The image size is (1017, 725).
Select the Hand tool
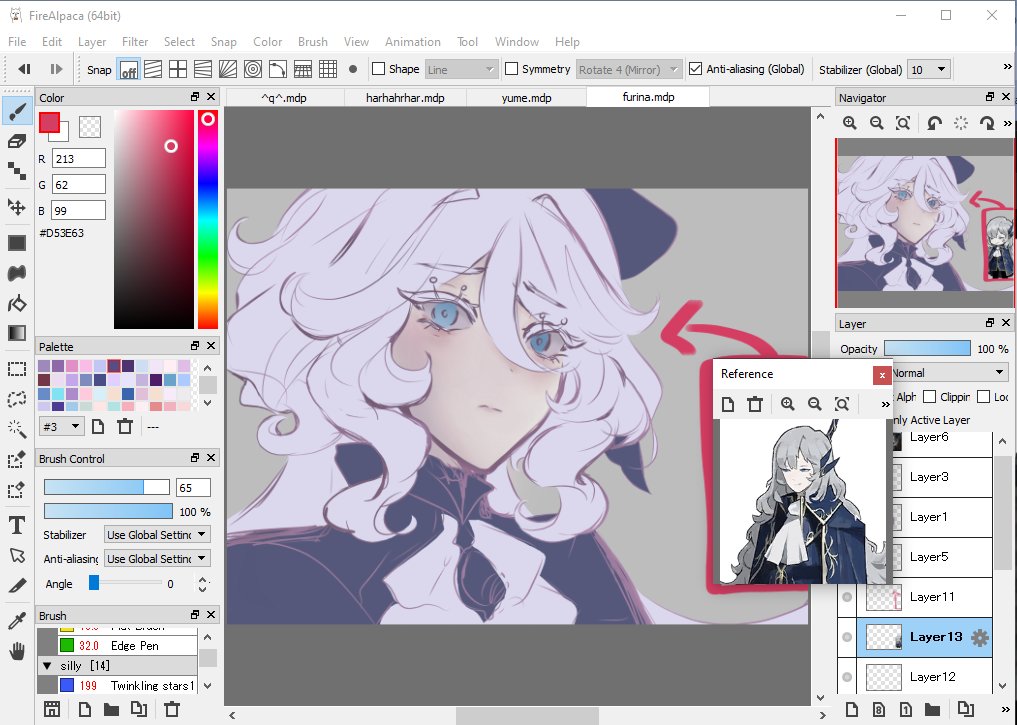18,650
